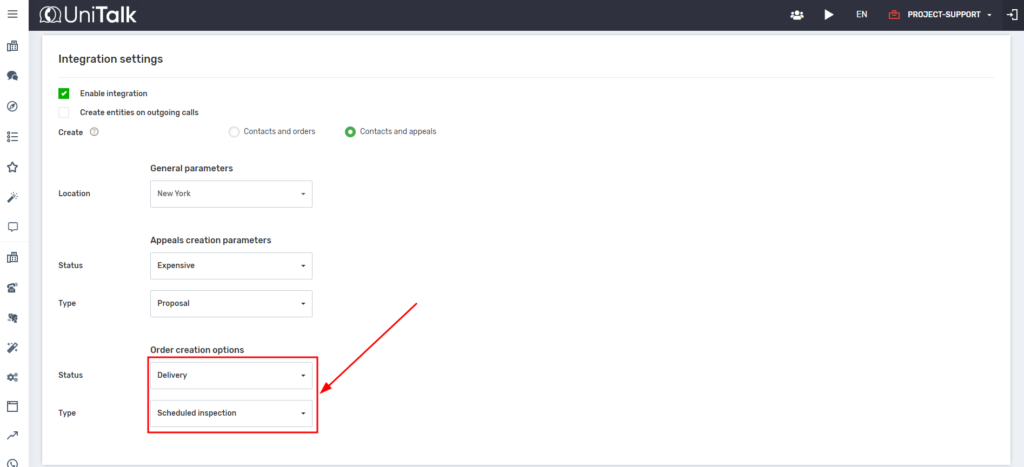Click the compass icon in sidebar
Viewport: 1024px width, 467px height.
point(13,106)
